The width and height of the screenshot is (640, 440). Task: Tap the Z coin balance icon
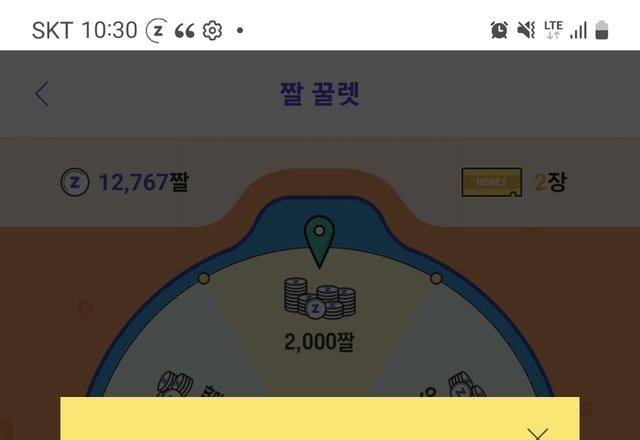[75, 182]
